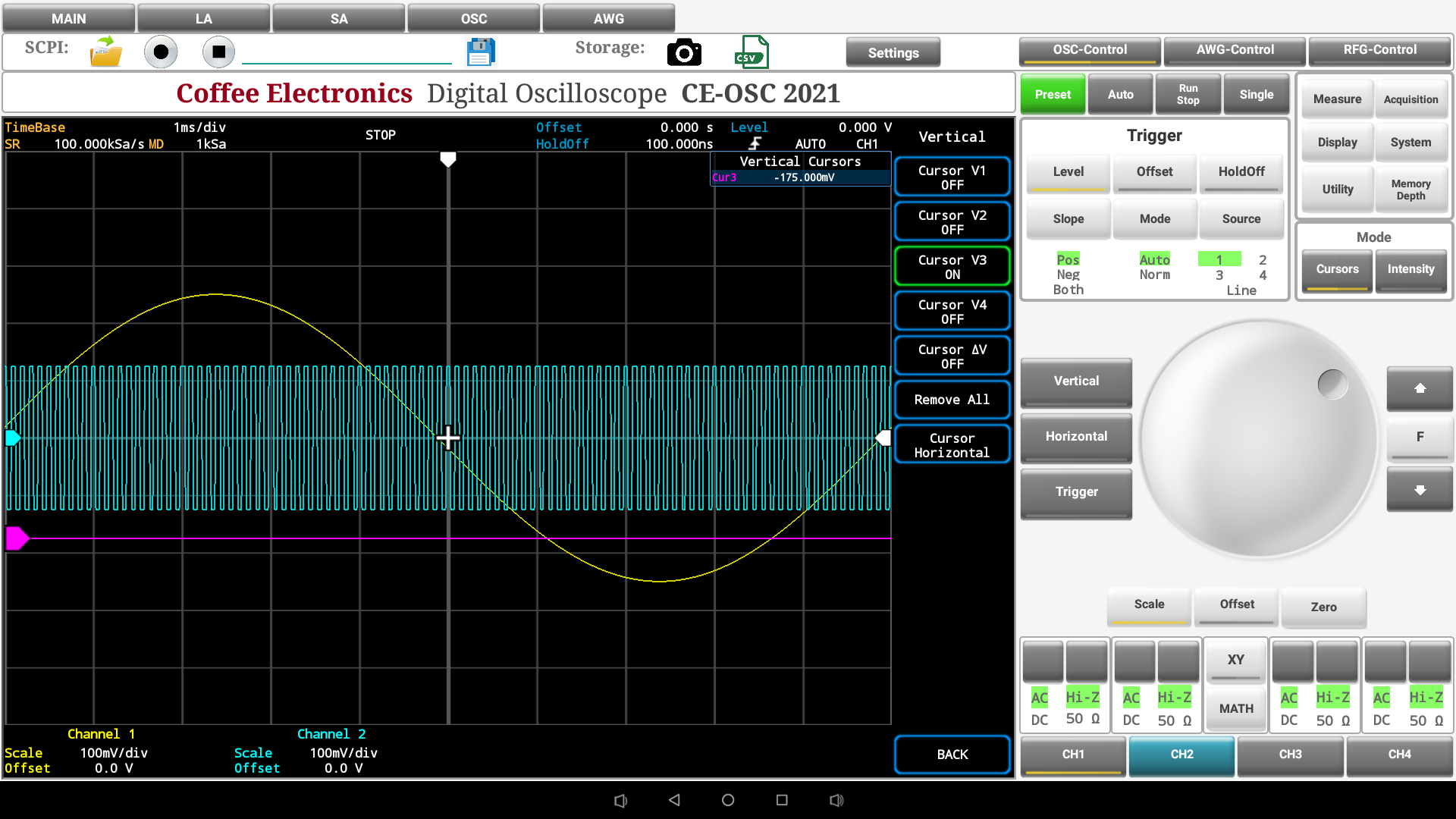
Task: Open the trigger Slope selector
Action: [x=1068, y=218]
